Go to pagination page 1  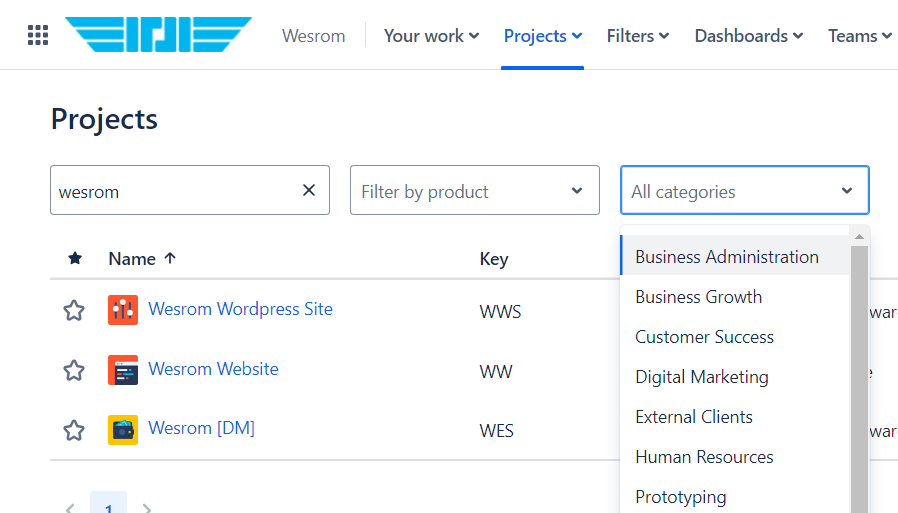pyautogui.click(x=108, y=504)
